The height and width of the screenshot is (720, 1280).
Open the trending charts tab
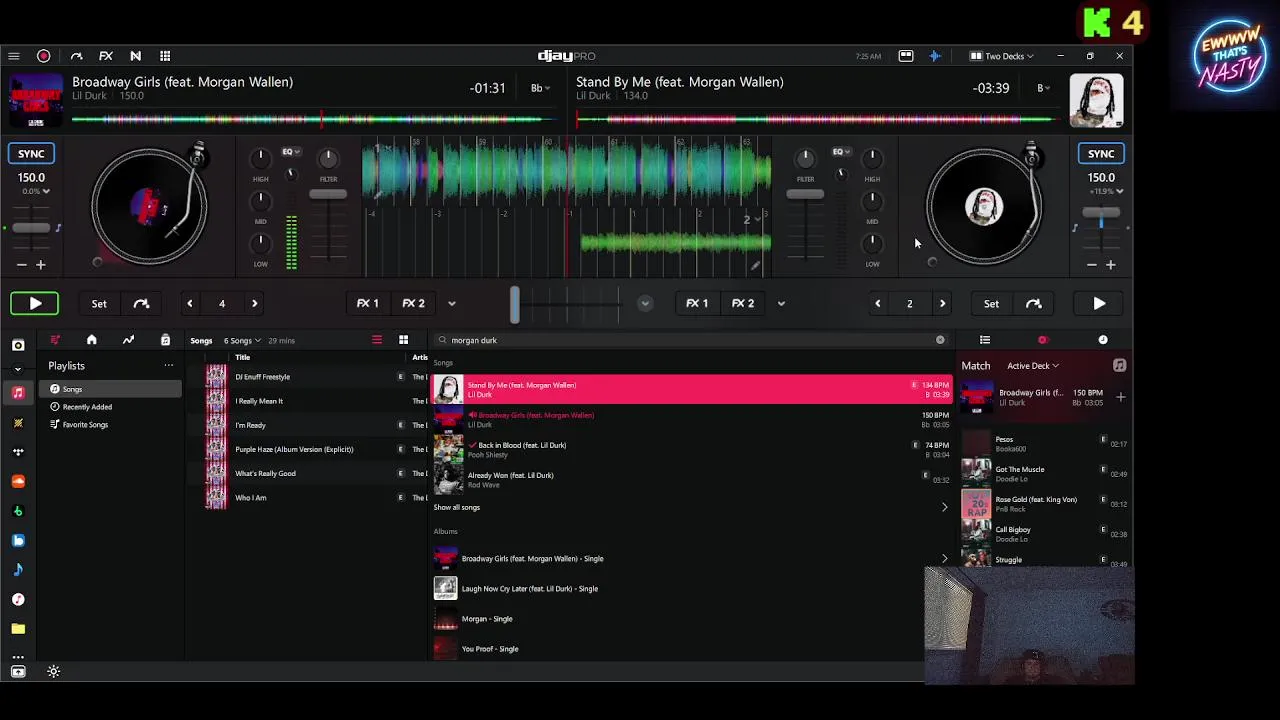coord(128,340)
